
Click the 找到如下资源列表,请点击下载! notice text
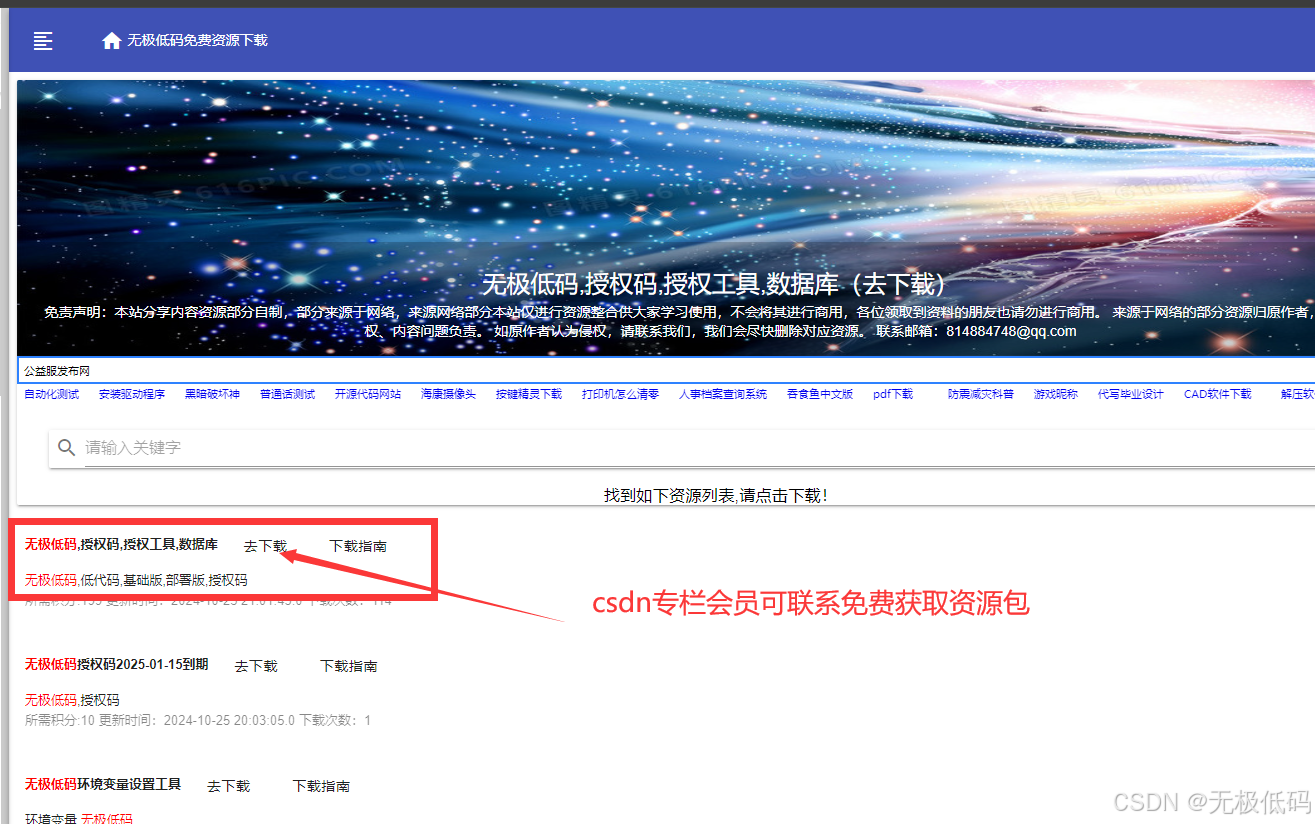tap(716, 495)
